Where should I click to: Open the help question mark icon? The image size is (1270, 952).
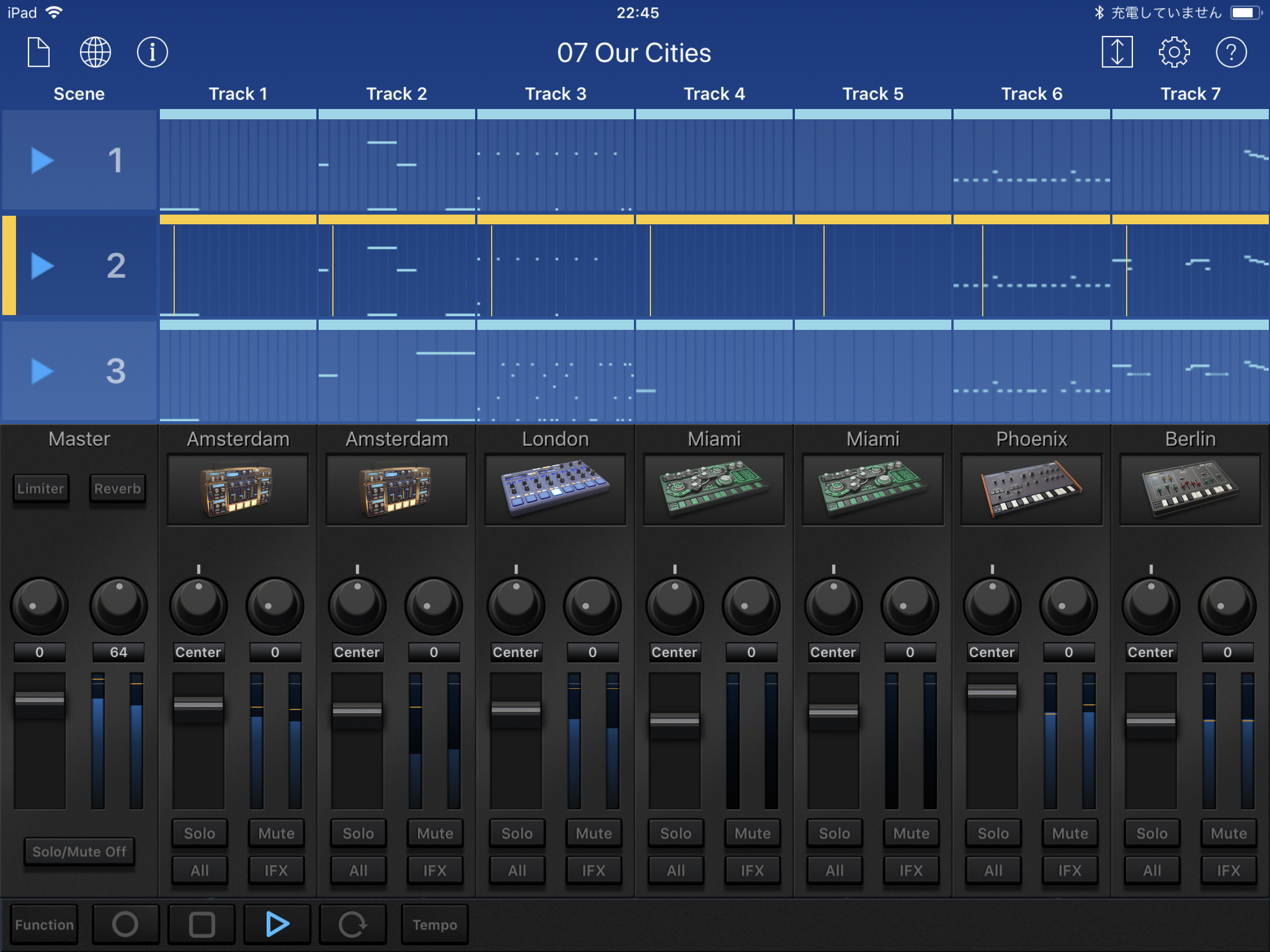[1231, 53]
